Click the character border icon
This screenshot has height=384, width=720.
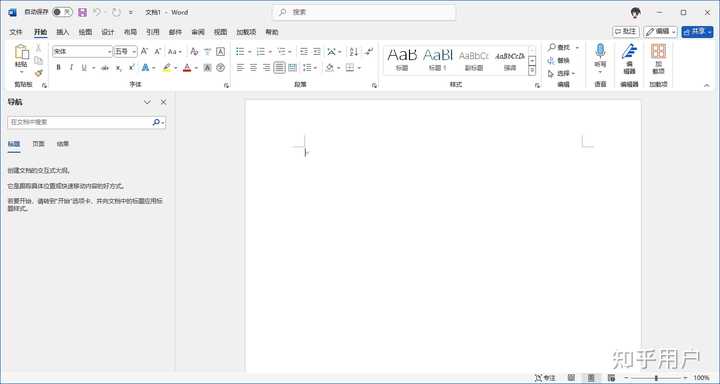click(x=220, y=51)
